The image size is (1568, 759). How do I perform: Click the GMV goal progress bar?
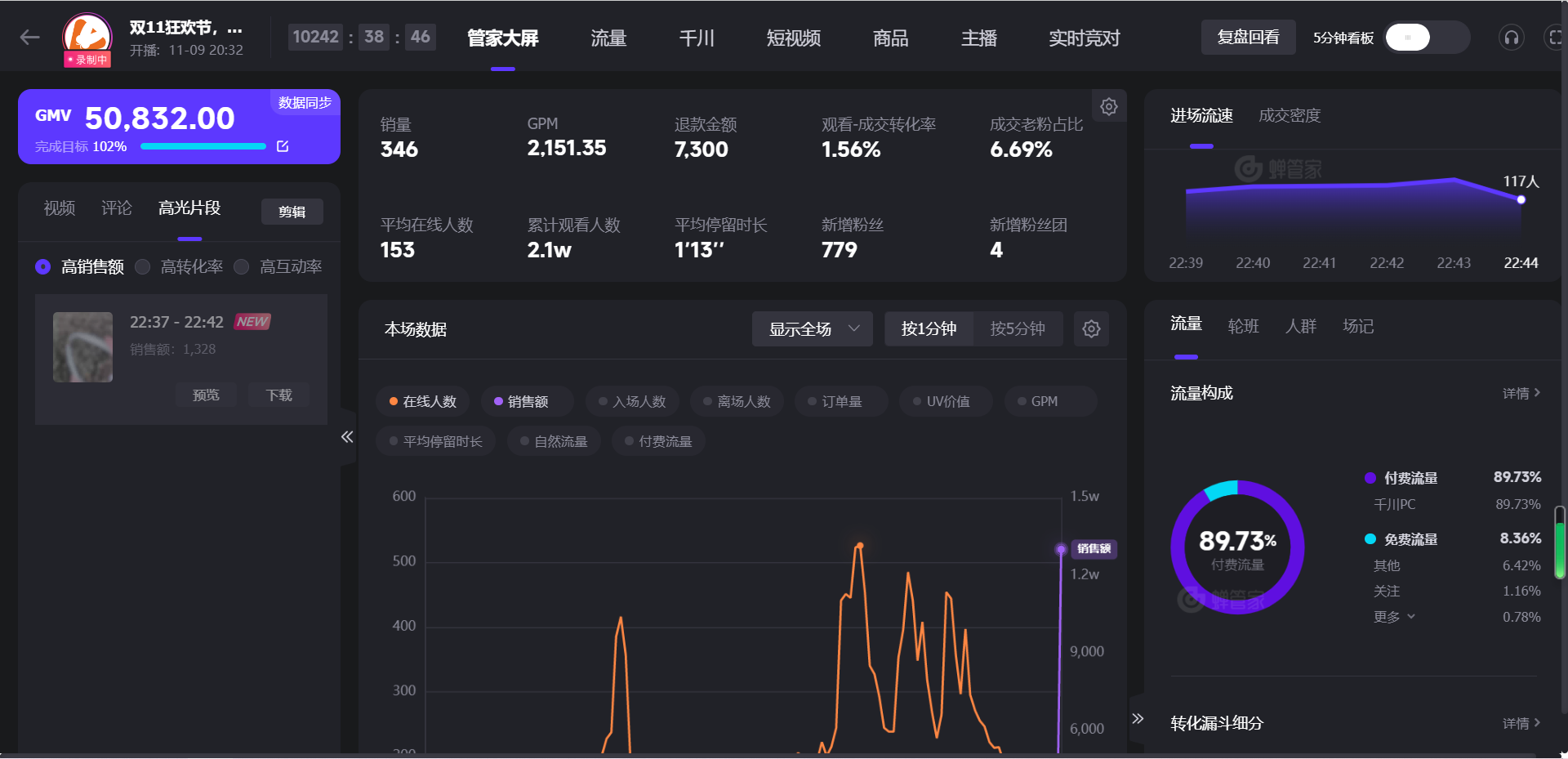pos(203,146)
